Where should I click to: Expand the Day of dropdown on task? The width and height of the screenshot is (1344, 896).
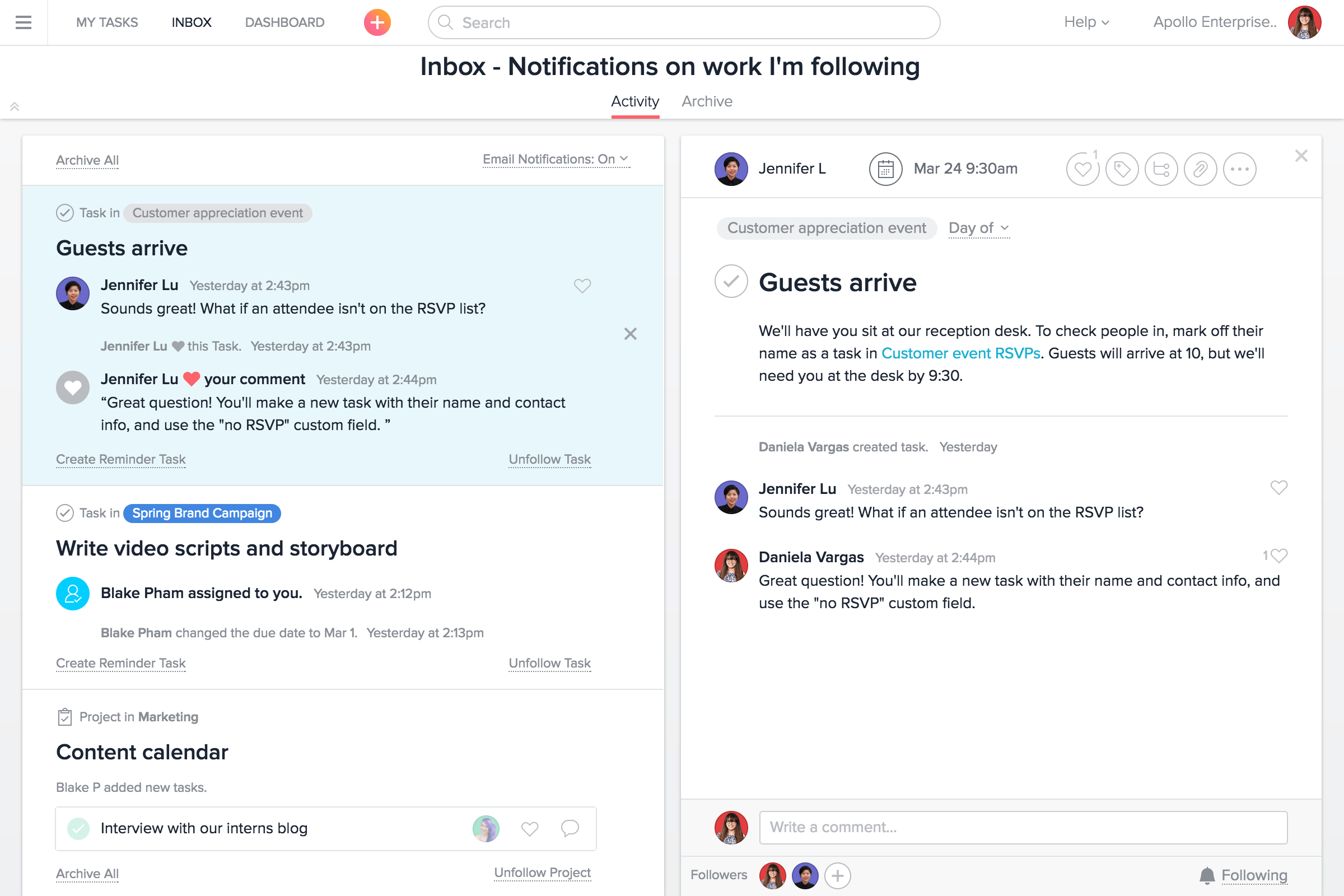pos(978,227)
